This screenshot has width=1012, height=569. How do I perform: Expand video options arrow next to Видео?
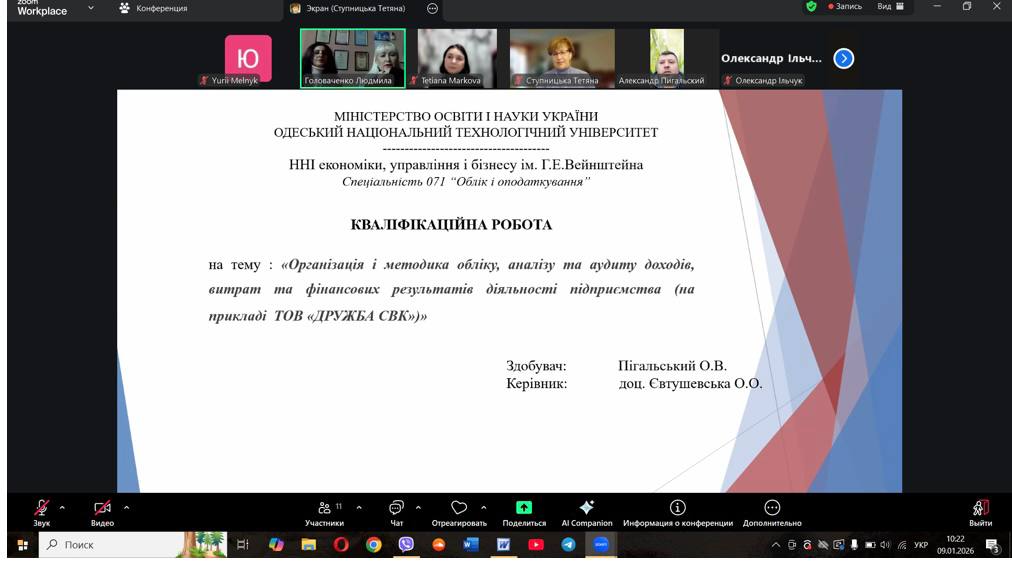(x=126, y=507)
